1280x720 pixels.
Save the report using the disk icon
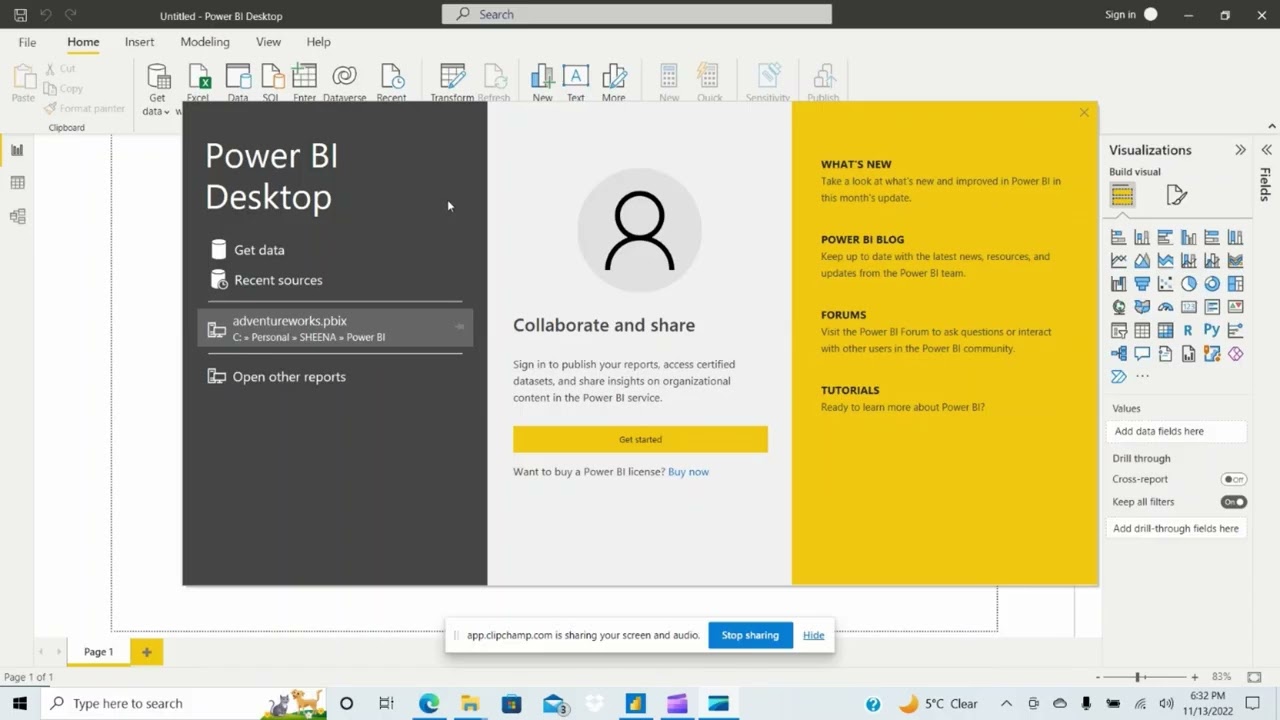tap(20, 15)
